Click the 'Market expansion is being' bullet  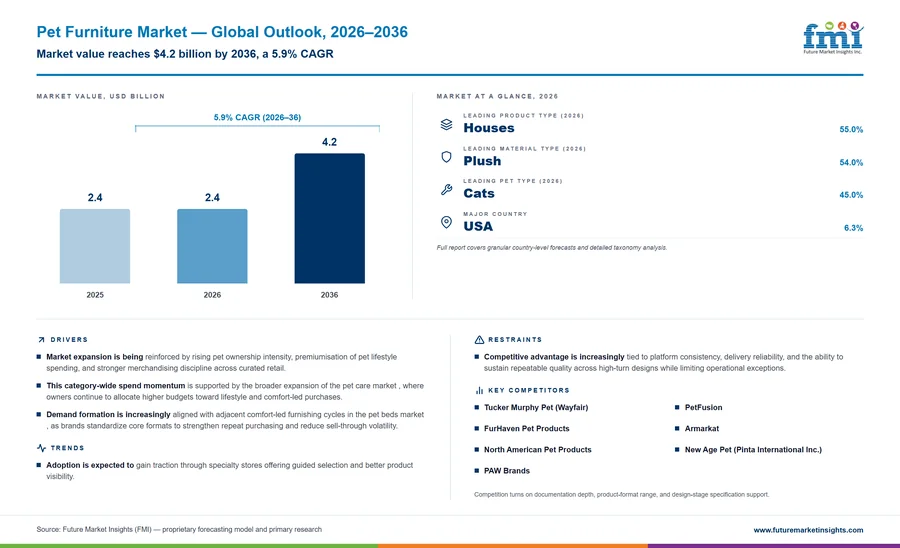(222, 363)
